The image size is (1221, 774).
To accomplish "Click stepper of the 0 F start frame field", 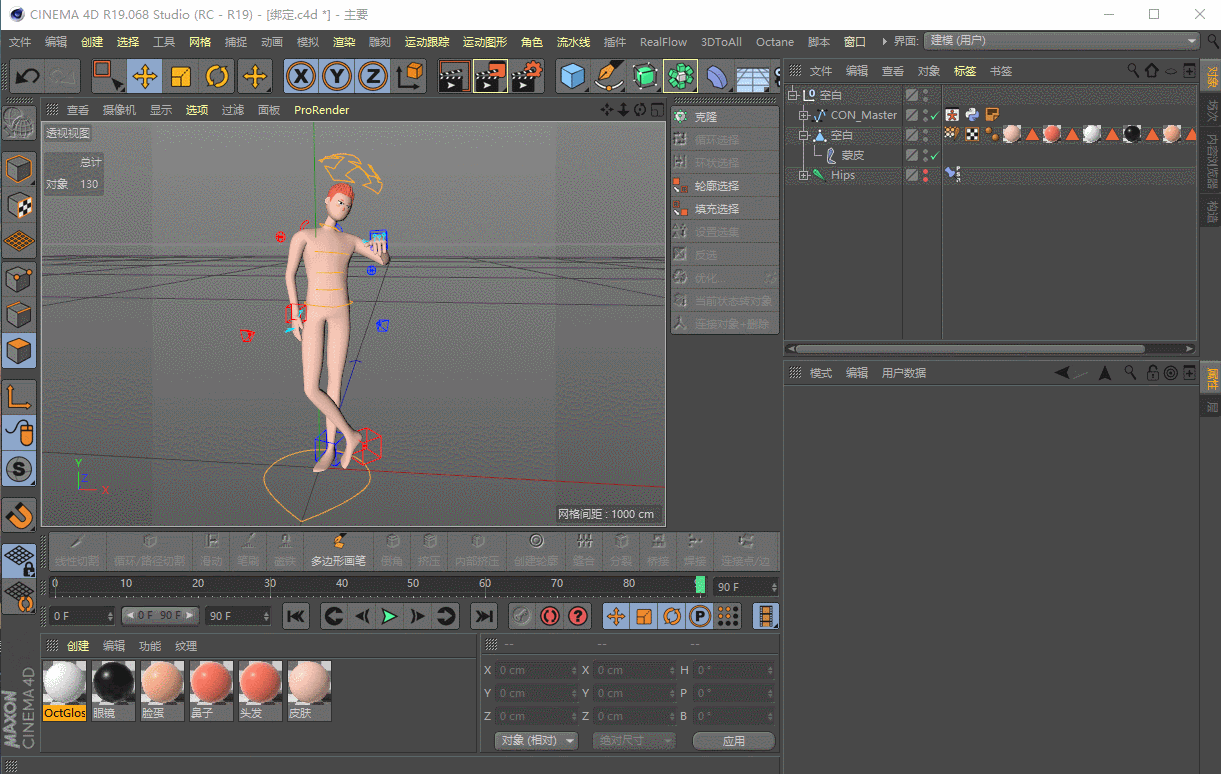I will tap(110, 616).
